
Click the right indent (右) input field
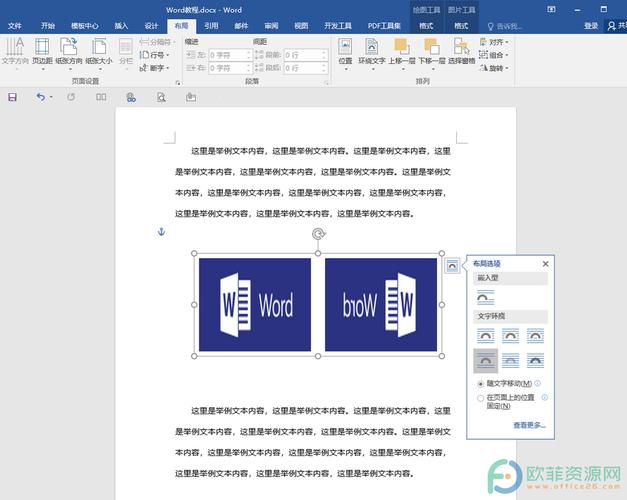[x=230, y=68]
